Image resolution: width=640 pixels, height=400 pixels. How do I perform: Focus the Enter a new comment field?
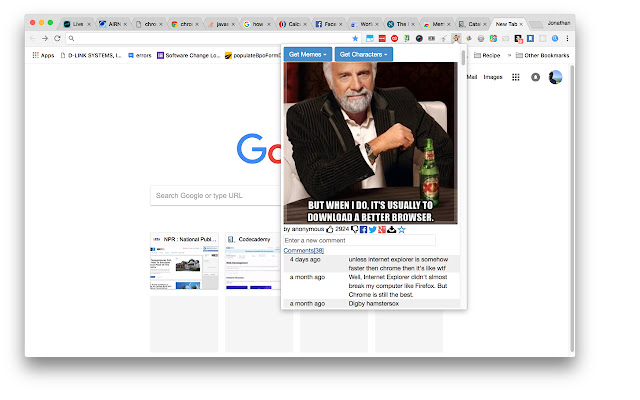coord(359,240)
